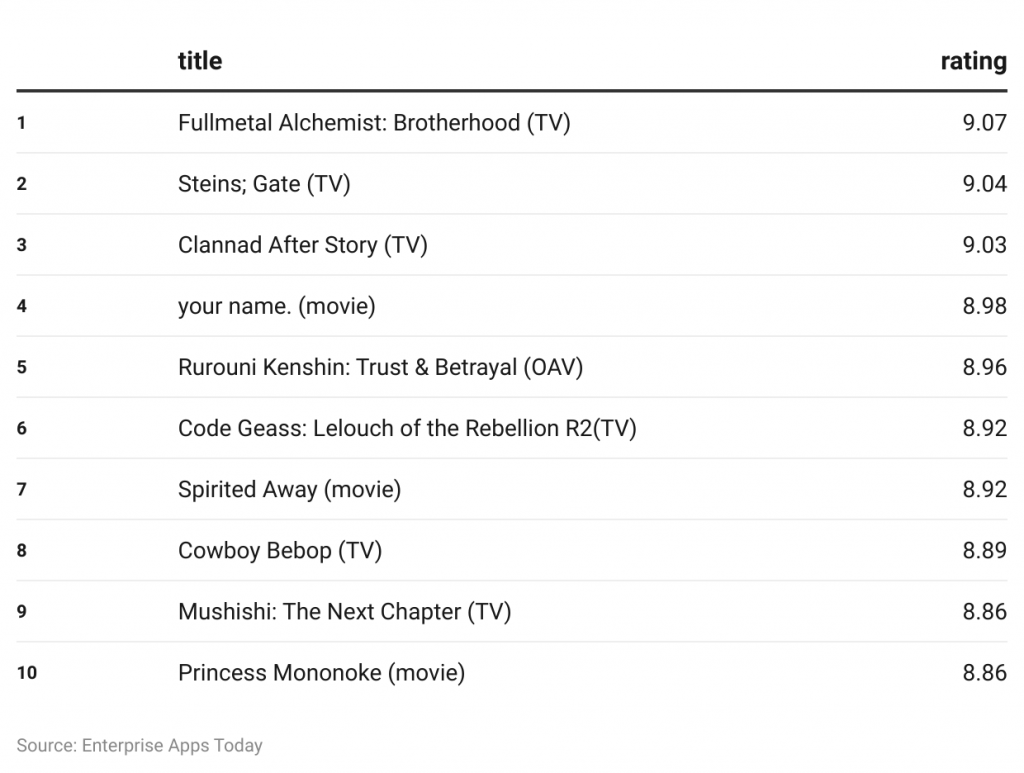Click Clannad After Story (TV) title
The width and height of the screenshot is (1024, 773).
(x=302, y=245)
